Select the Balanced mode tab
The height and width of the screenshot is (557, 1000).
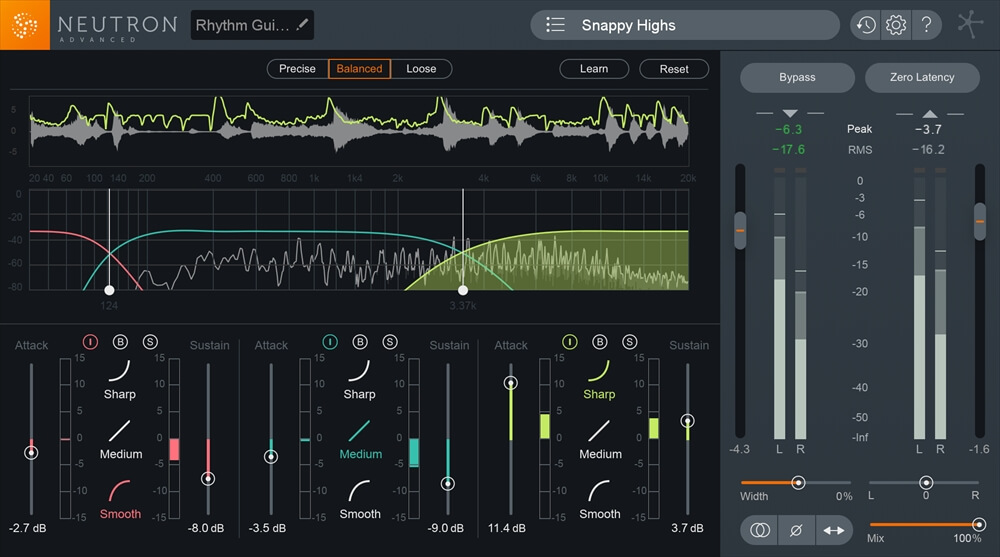[359, 68]
